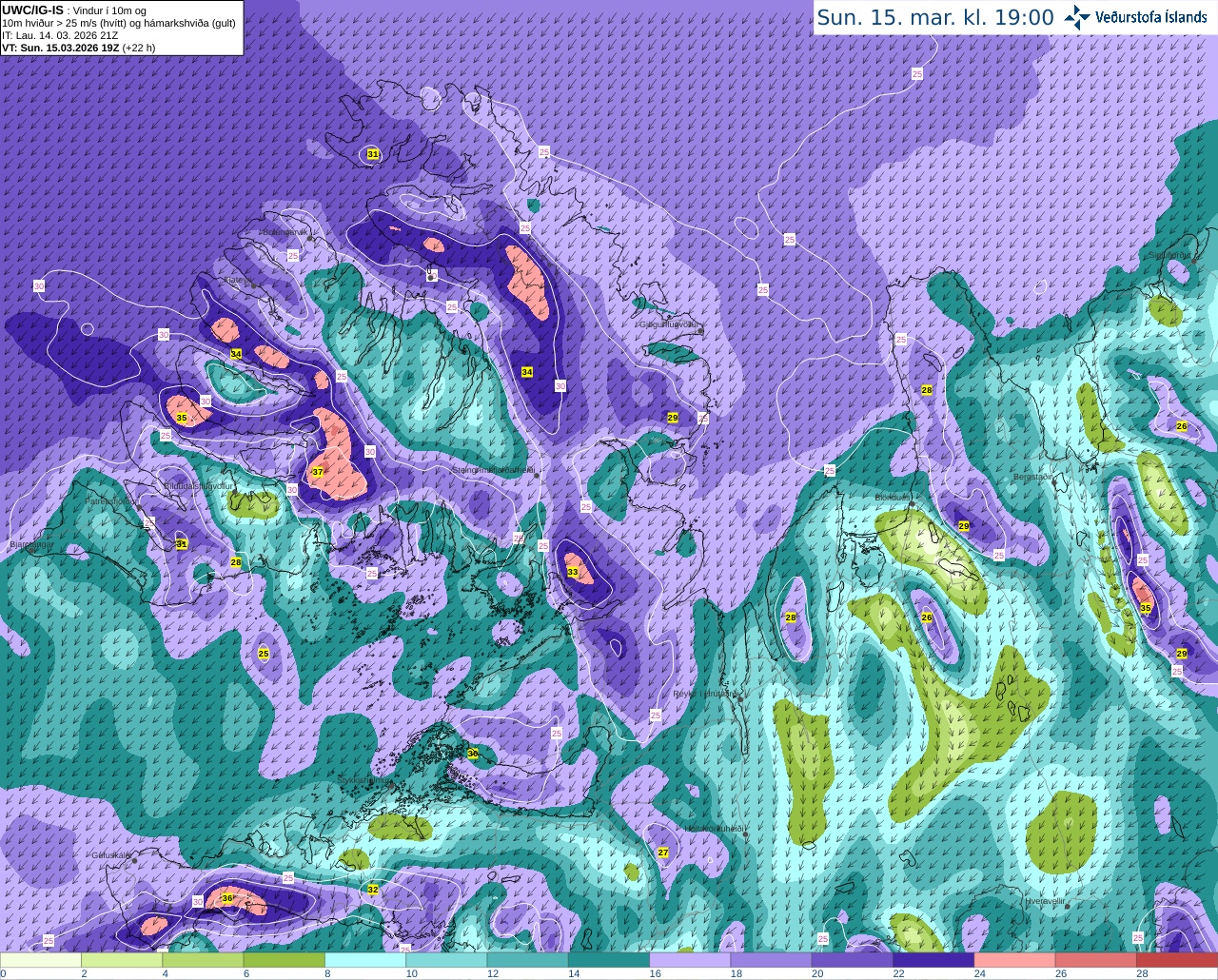
Task: Select the yellow 27 gust marker
Action: tap(663, 853)
